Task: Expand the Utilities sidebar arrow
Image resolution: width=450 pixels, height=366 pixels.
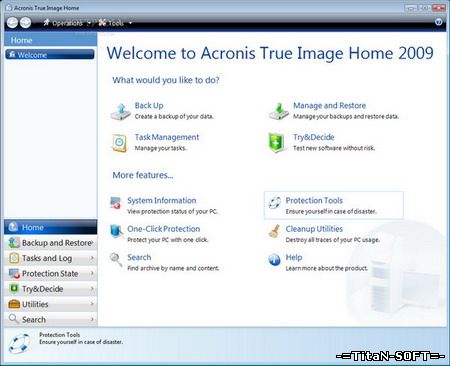Action: tap(92, 304)
